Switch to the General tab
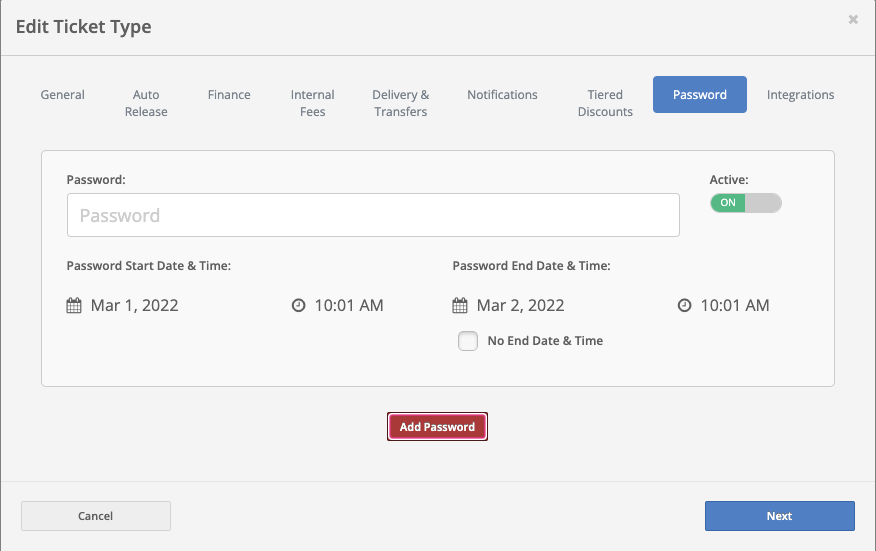 point(63,95)
